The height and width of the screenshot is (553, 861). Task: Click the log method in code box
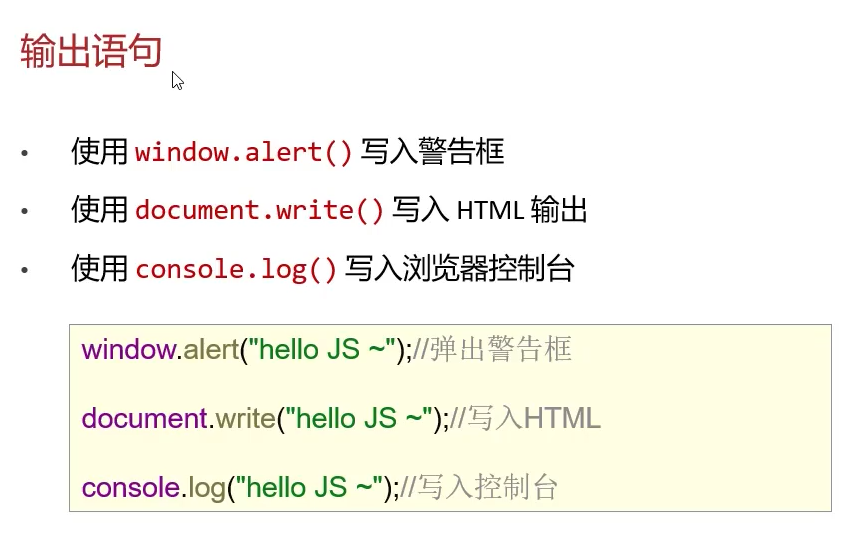207,488
